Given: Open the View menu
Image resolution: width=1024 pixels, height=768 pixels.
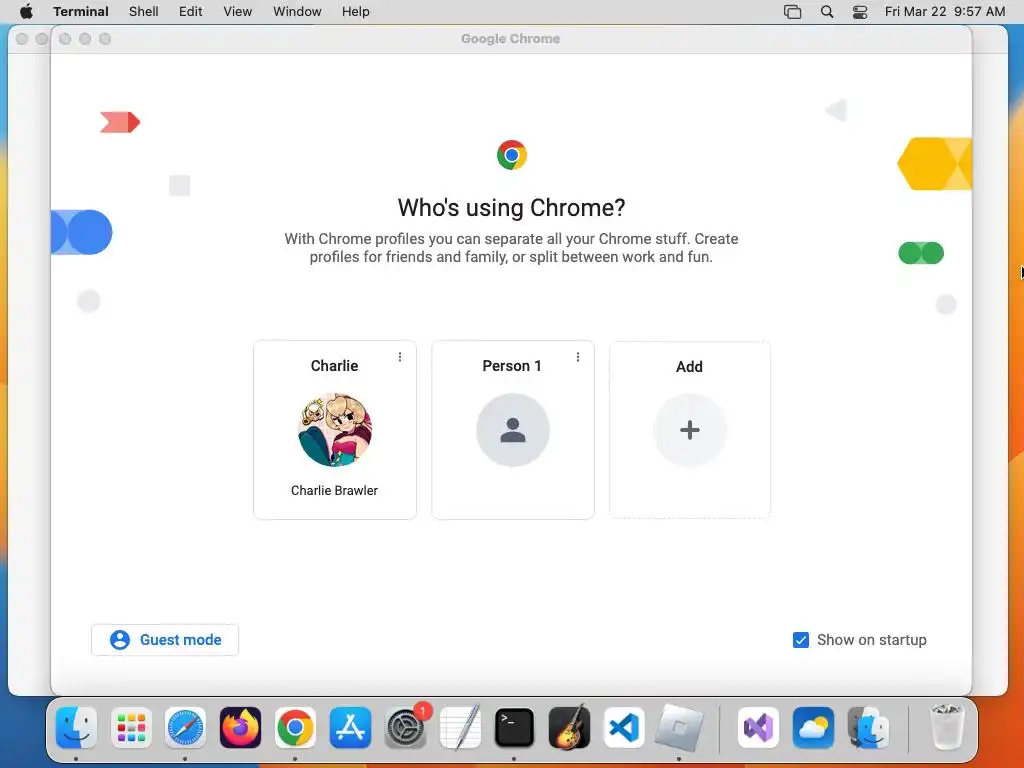Looking at the screenshot, I should 238,12.
